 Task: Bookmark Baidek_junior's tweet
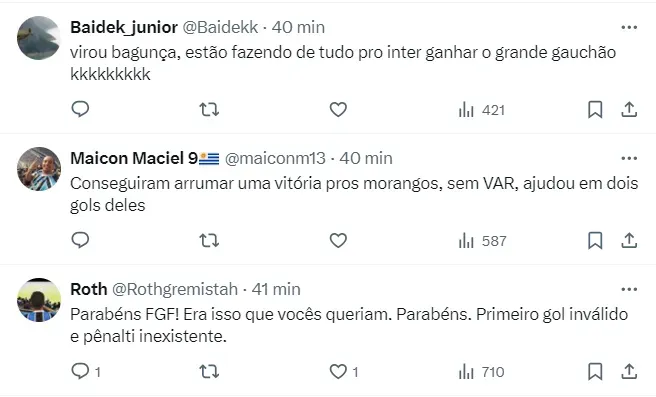pos(595,110)
